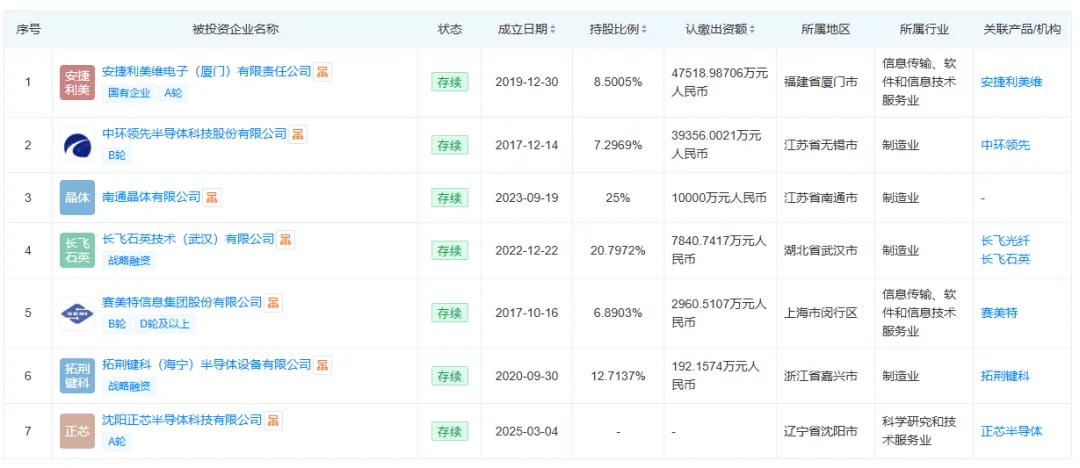The width and height of the screenshot is (1080, 468).
Task: Open equity chart icon beside 赛美特信息集团
Action: tap(273, 302)
